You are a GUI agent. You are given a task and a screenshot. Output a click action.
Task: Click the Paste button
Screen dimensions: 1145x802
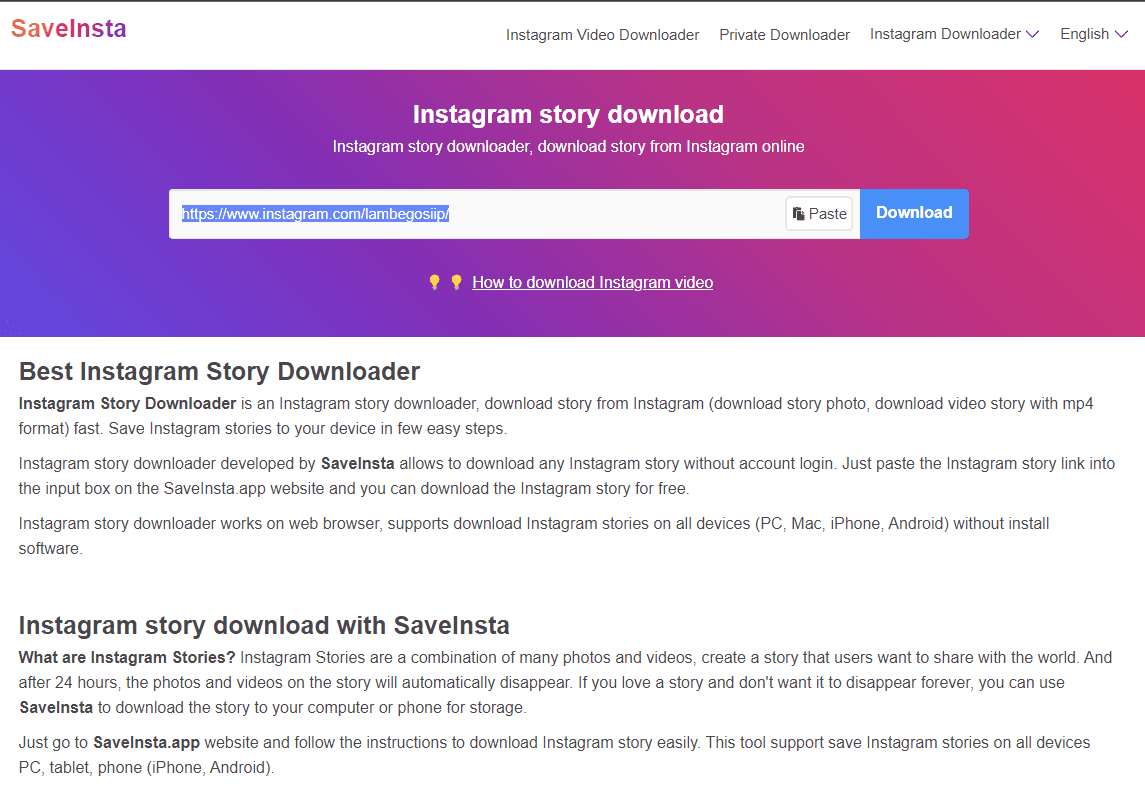819,213
